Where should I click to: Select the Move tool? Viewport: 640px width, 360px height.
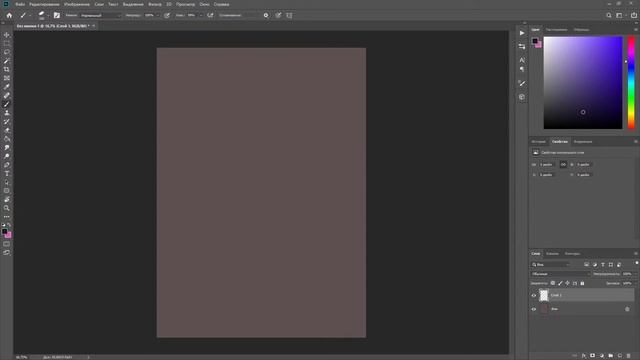click(7, 35)
